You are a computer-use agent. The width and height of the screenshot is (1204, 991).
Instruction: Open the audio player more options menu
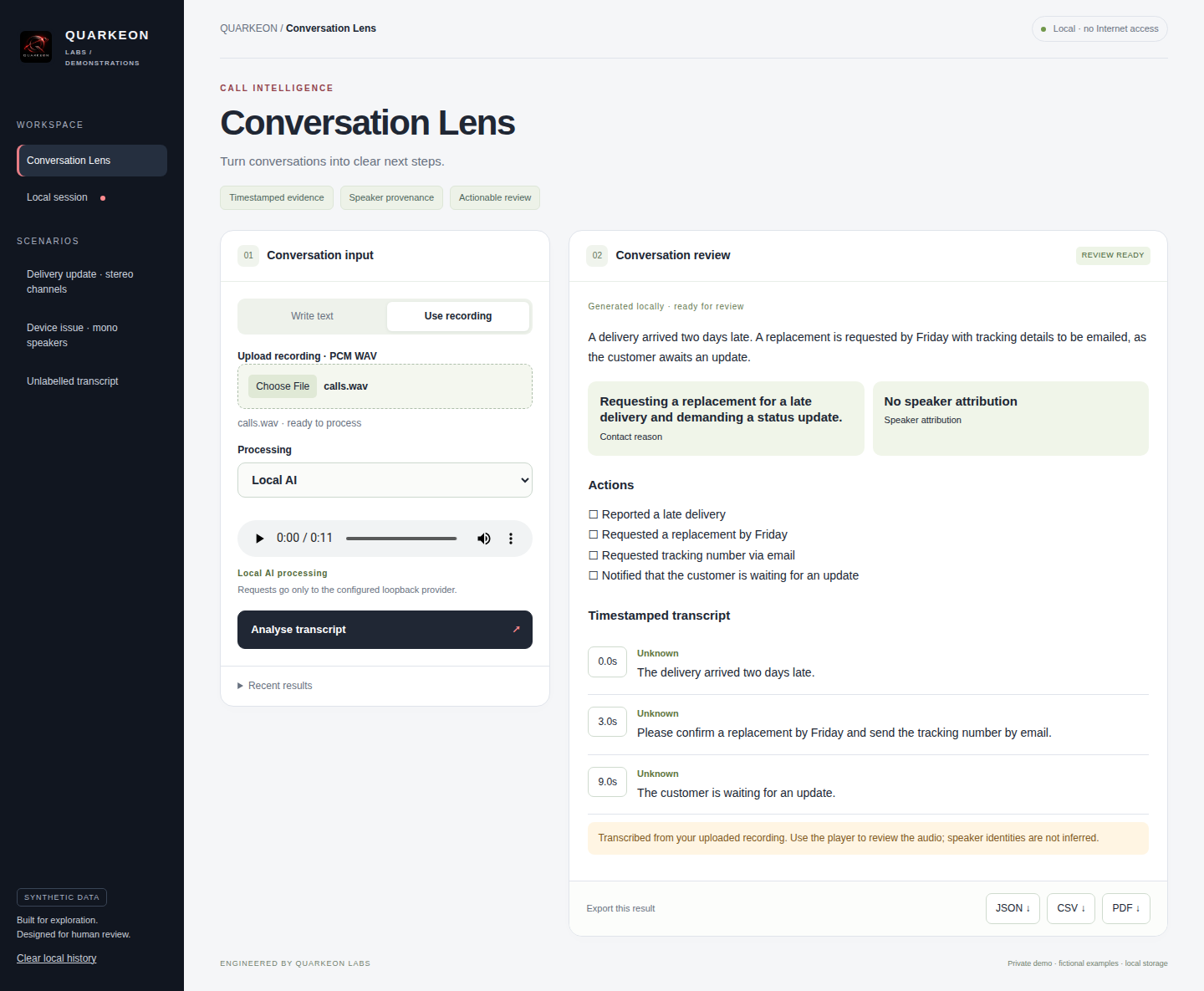coord(511,539)
